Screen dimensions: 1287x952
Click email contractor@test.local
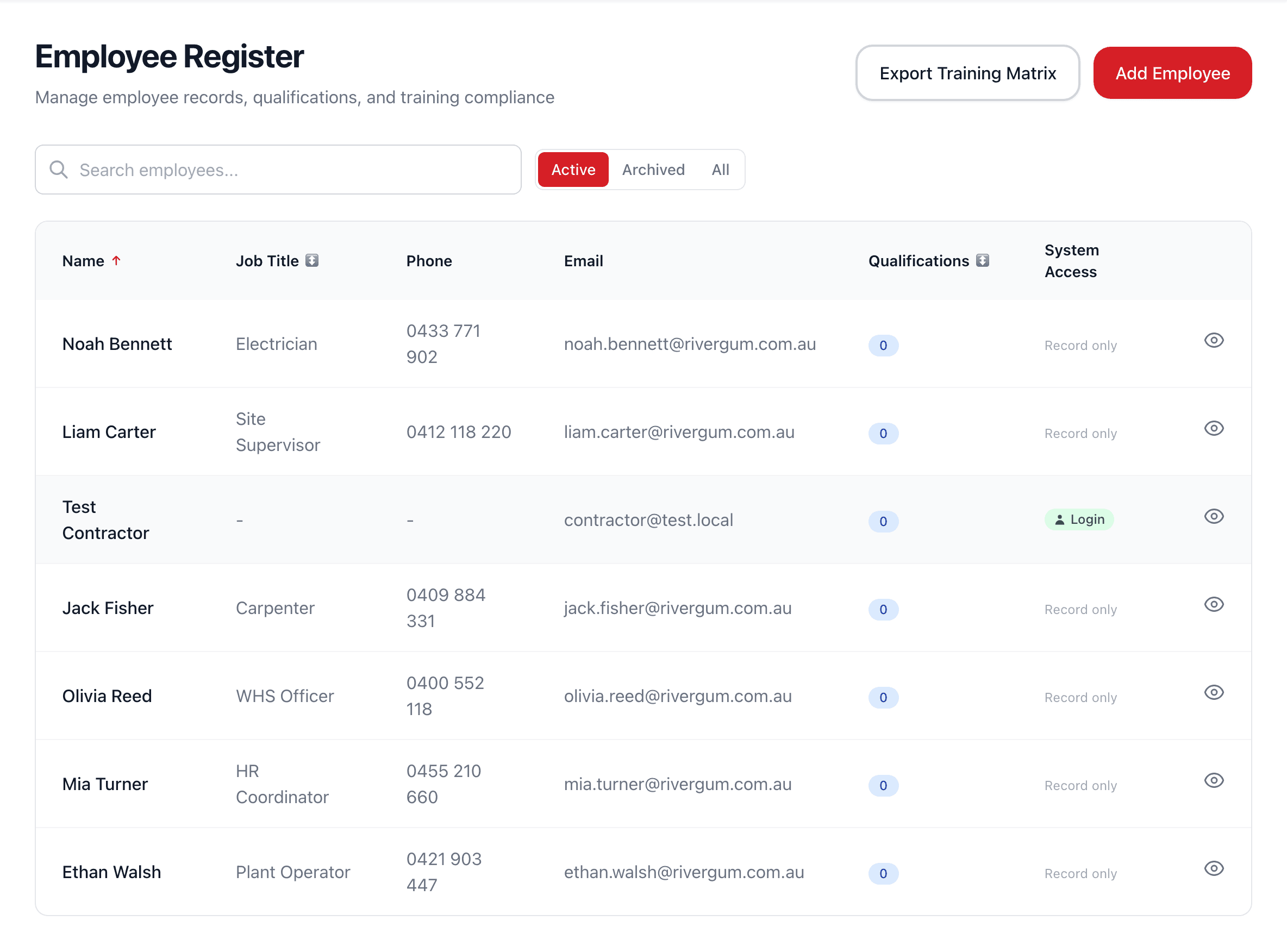(x=648, y=521)
